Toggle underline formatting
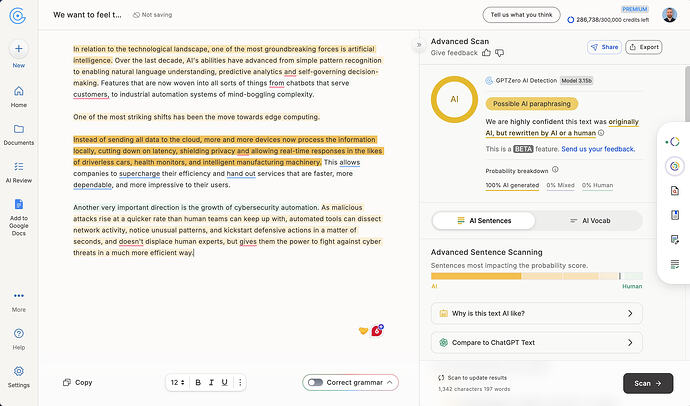Viewport: 690px width, 406px height. click(x=225, y=382)
